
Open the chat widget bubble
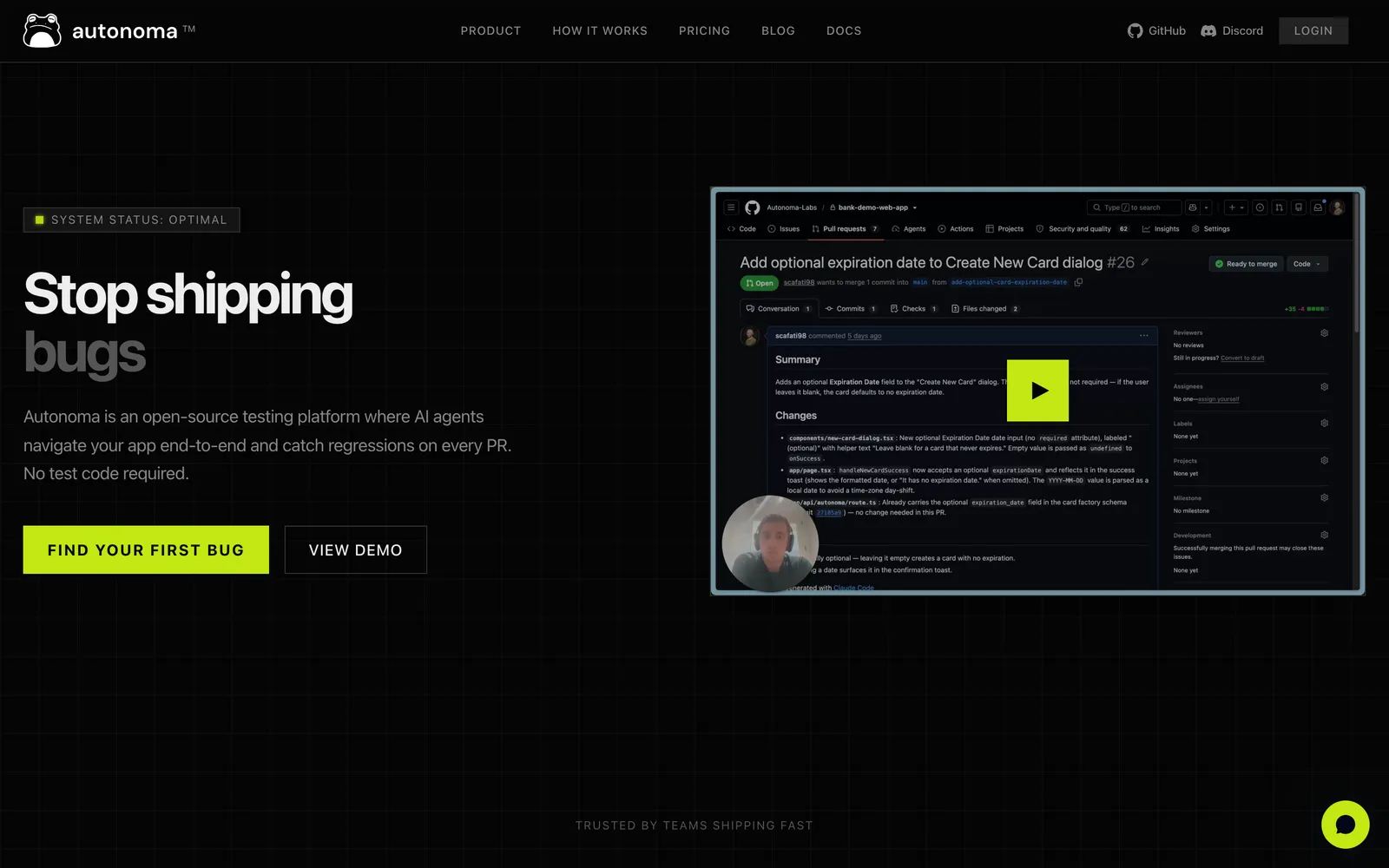[1345, 825]
